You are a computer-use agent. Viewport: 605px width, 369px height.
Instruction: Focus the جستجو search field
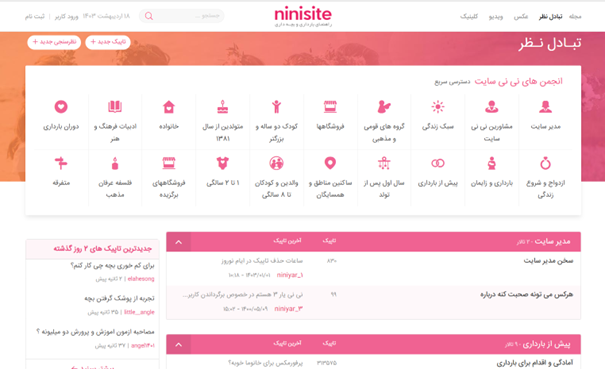click(181, 16)
